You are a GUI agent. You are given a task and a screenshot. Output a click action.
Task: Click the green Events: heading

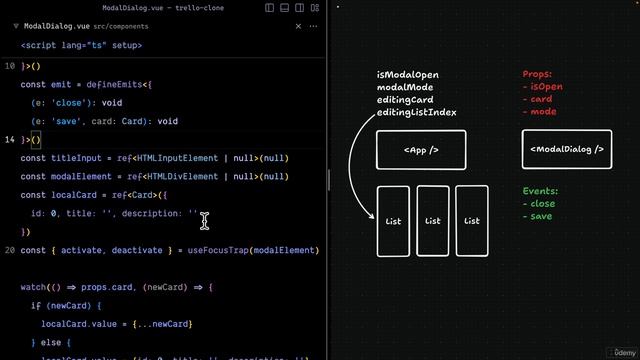540,191
